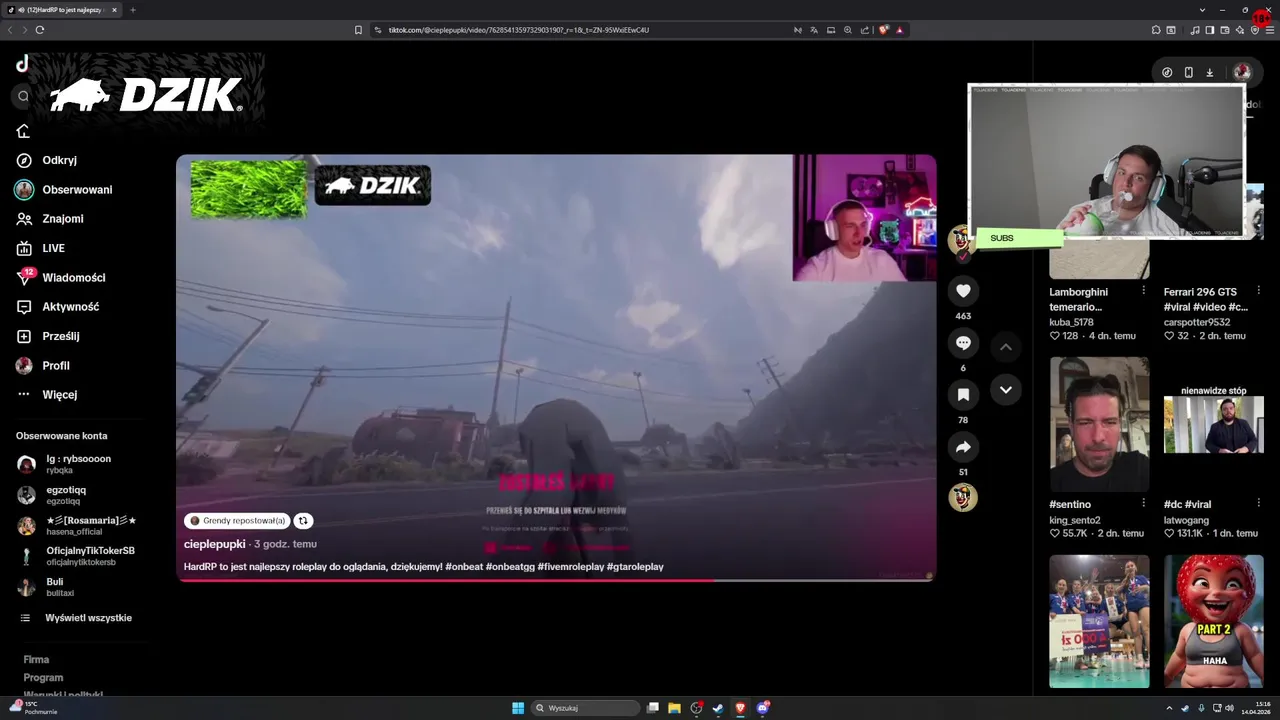Open the browser extensions puzzle icon
The image size is (1280, 720).
point(1155,30)
